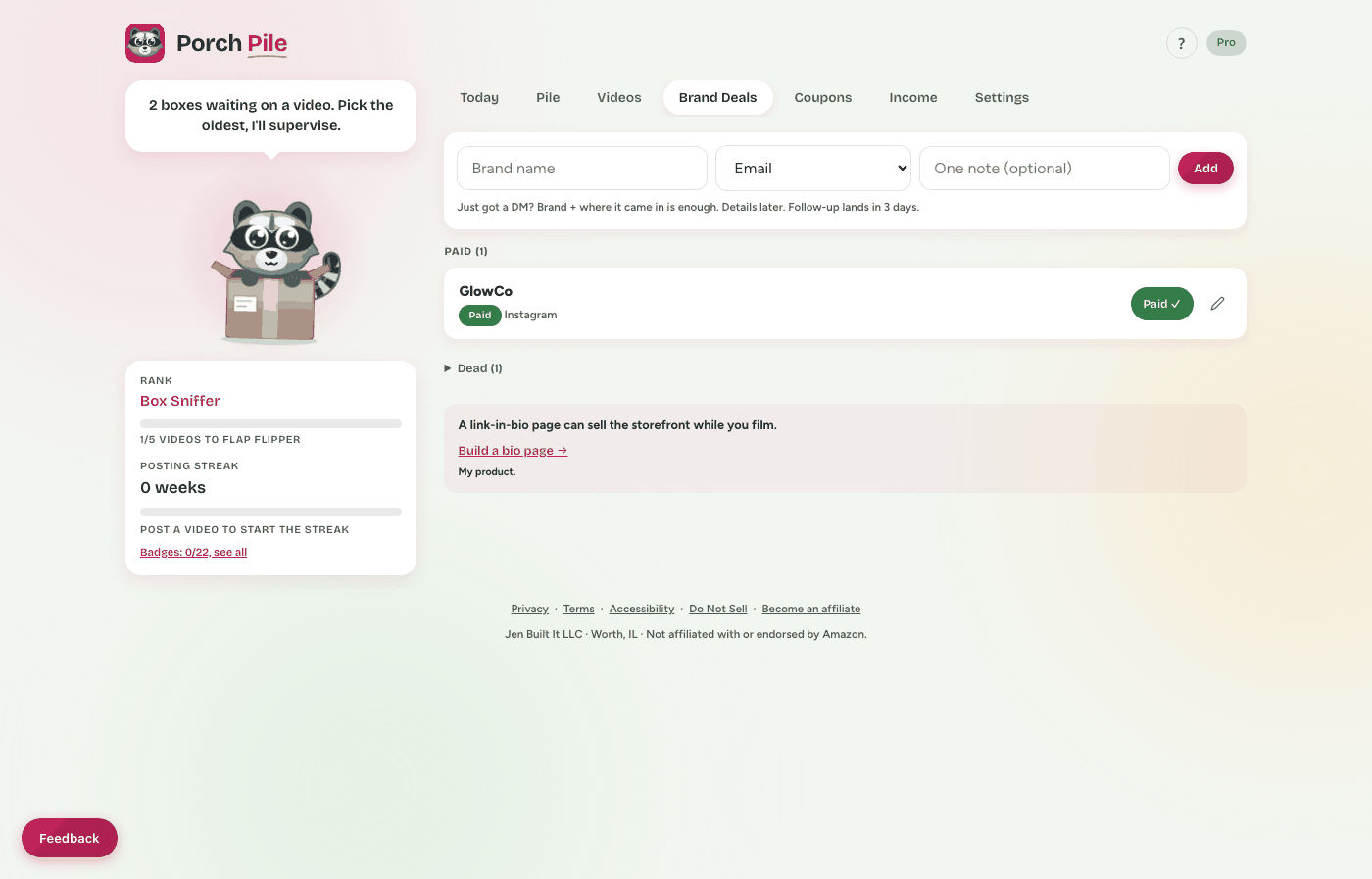Open the Privacy link
This screenshot has width=1372, height=879.
point(529,610)
